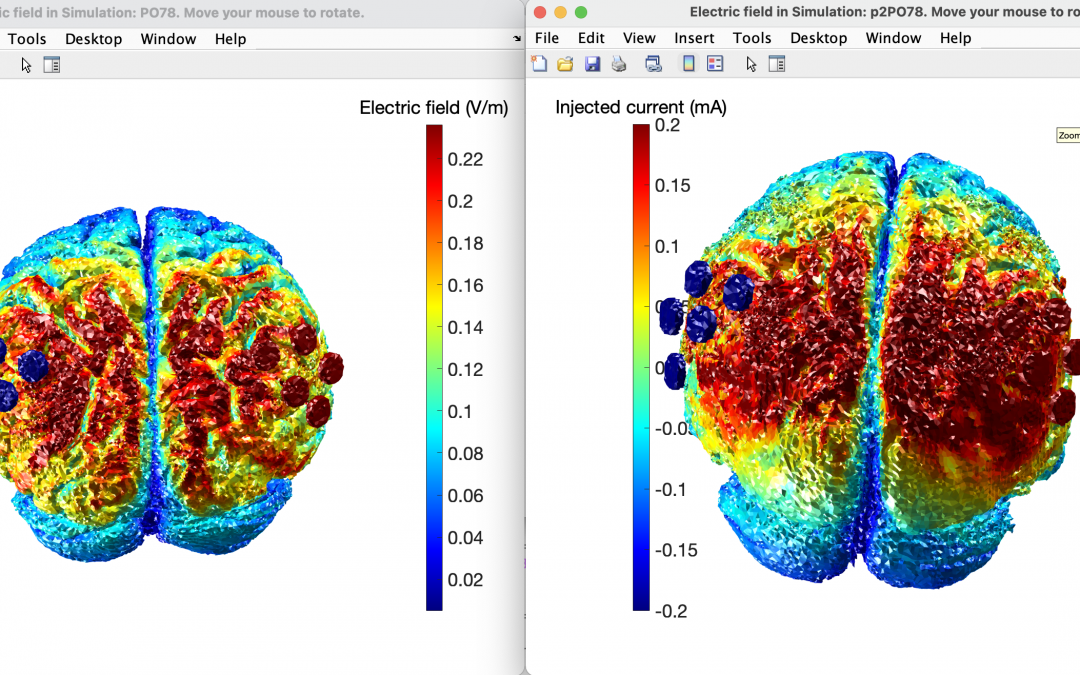Toggle the Insert Colorbar button in toolbar
Image resolution: width=1080 pixels, height=675 pixels.
688,64
